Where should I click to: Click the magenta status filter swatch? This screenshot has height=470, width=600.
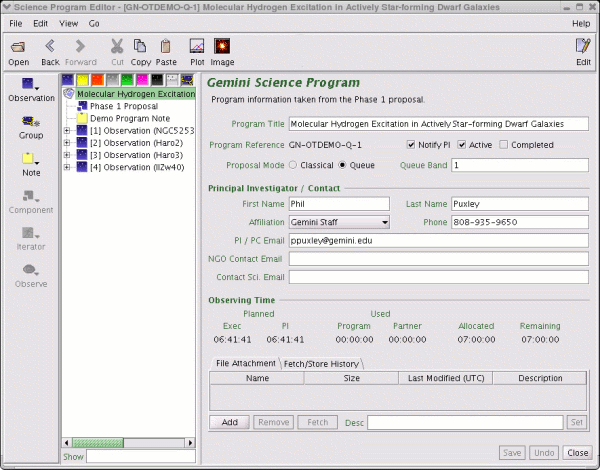coord(142,80)
